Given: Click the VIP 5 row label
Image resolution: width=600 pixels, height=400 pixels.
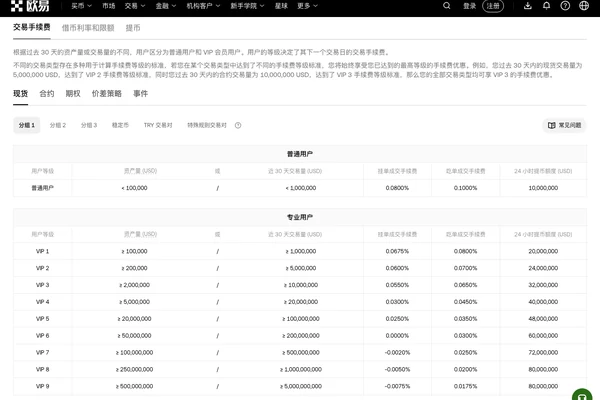Looking at the screenshot, I should (x=42, y=319).
